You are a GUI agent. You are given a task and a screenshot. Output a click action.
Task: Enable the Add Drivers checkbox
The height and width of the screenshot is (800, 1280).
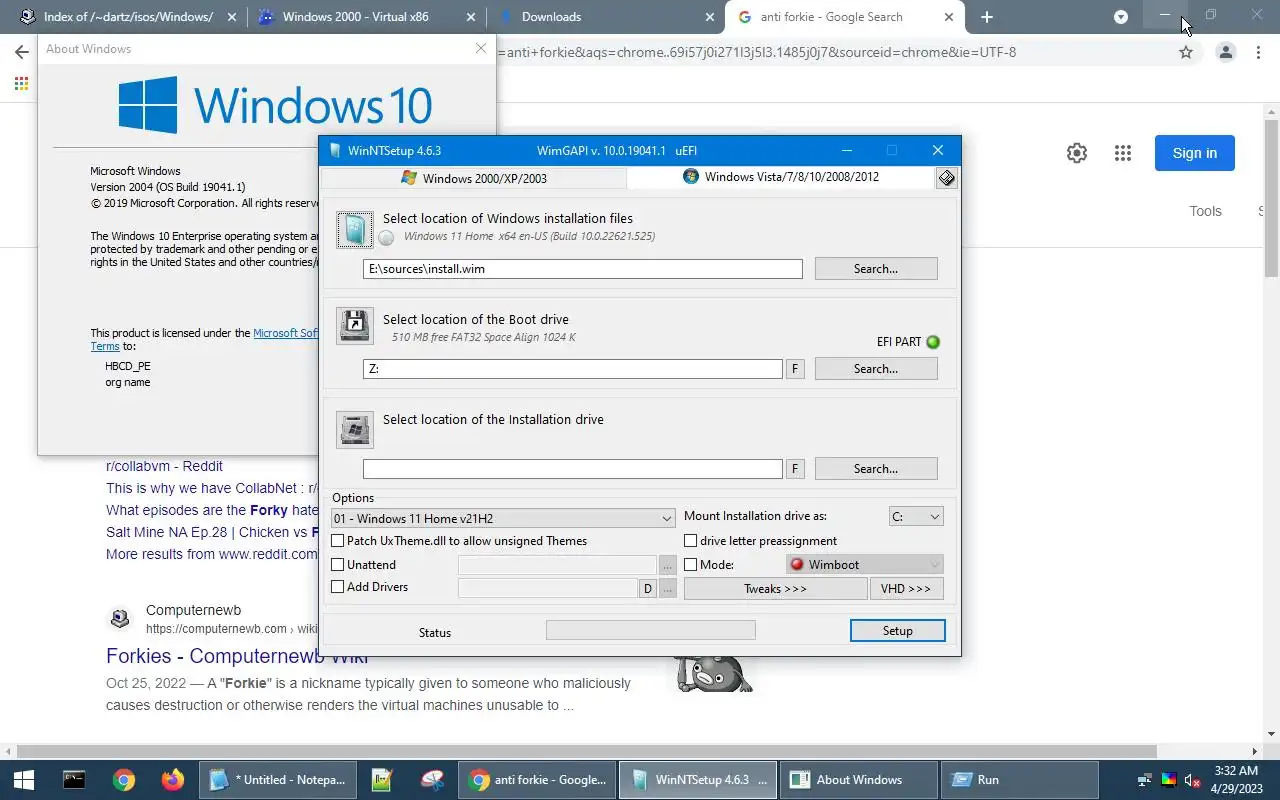coord(338,587)
